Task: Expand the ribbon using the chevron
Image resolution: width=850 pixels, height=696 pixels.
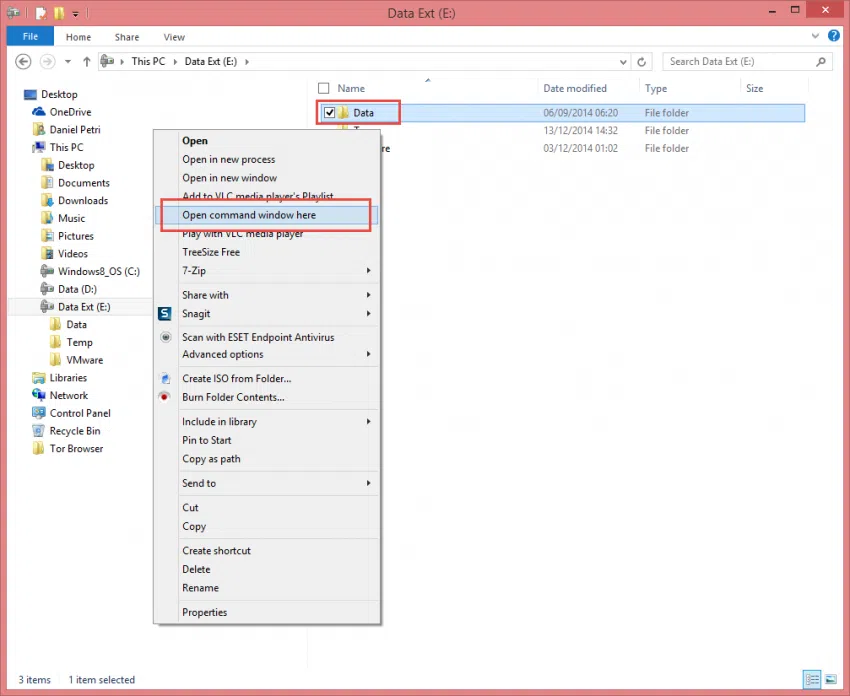Action: pyautogui.click(x=815, y=36)
